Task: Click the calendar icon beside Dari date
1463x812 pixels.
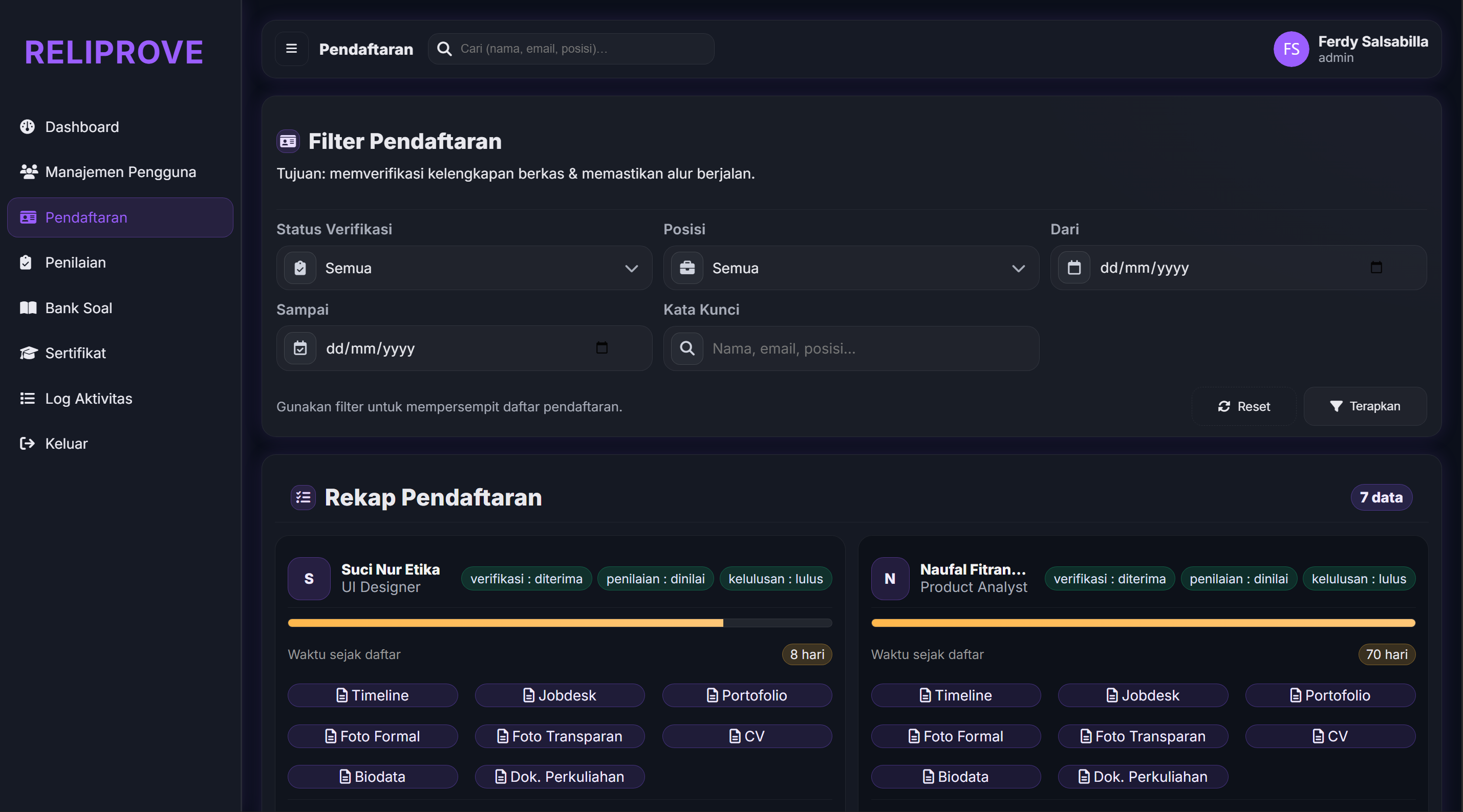Action: [1074, 268]
